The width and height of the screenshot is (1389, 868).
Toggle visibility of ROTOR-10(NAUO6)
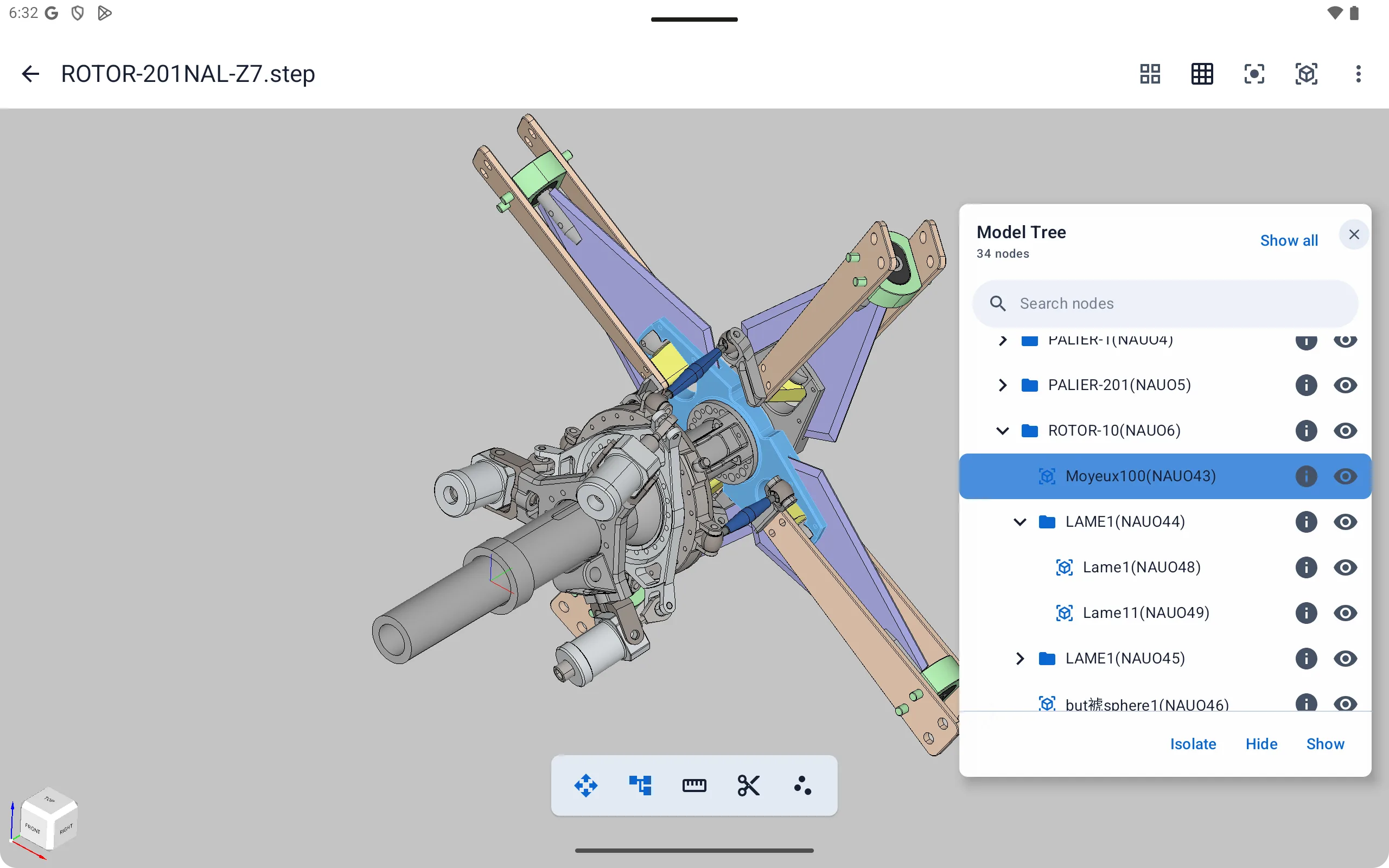tap(1345, 431)
